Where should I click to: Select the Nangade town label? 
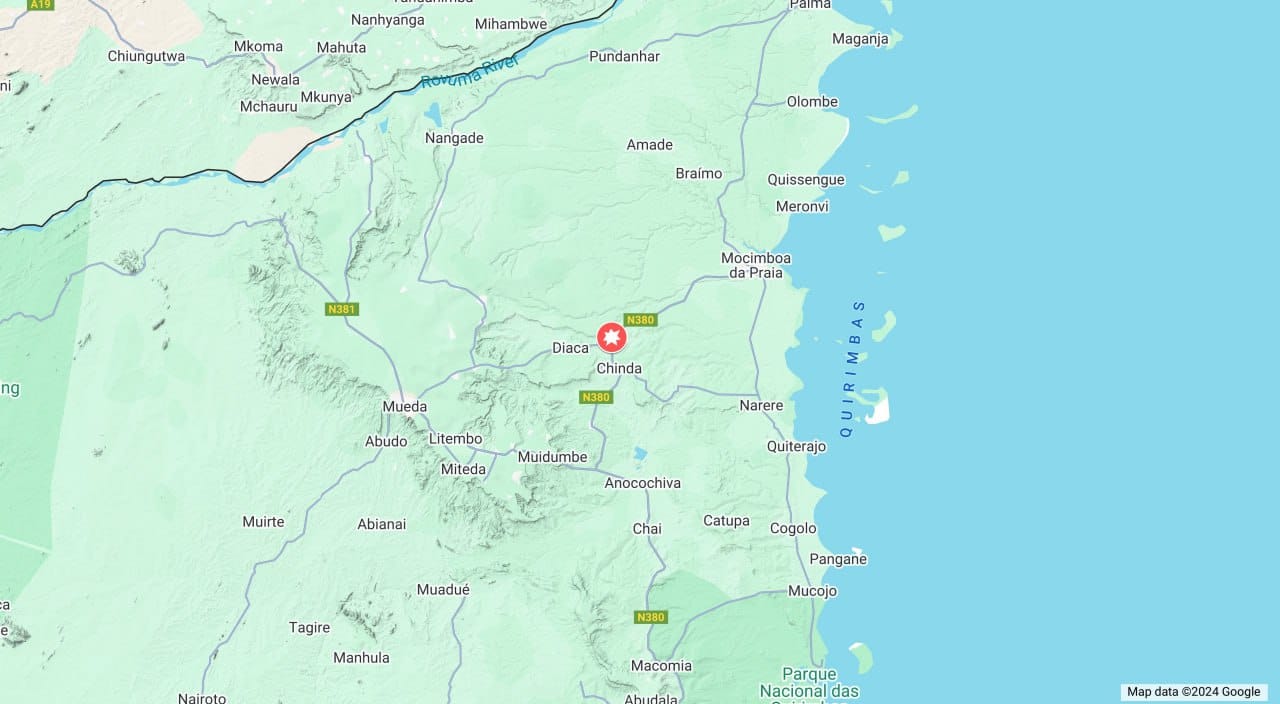click(454, 138)
